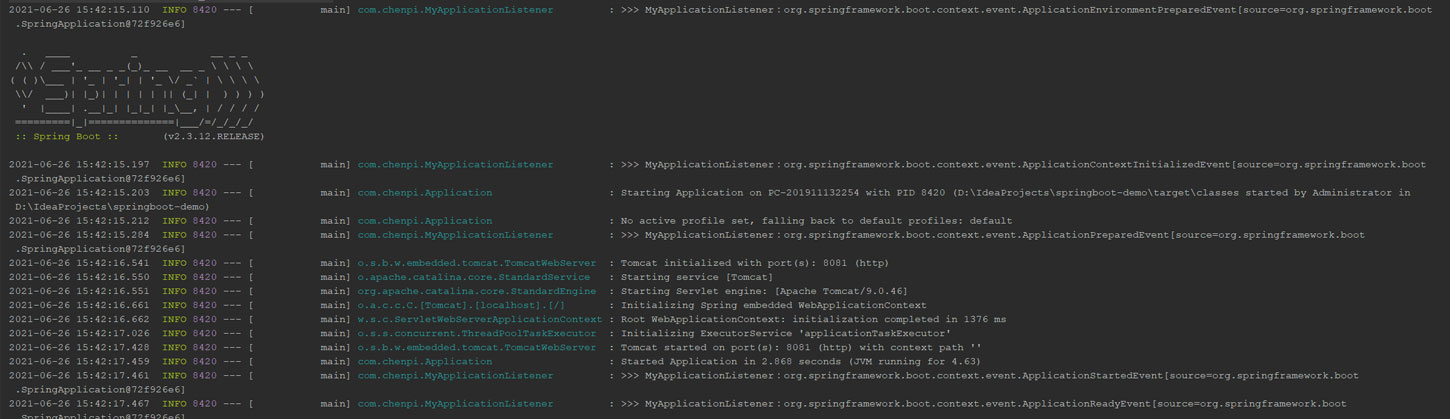Click com.chenpi.MyApplicationListener logger on the 15:42:15.284 line

(455, 234)
